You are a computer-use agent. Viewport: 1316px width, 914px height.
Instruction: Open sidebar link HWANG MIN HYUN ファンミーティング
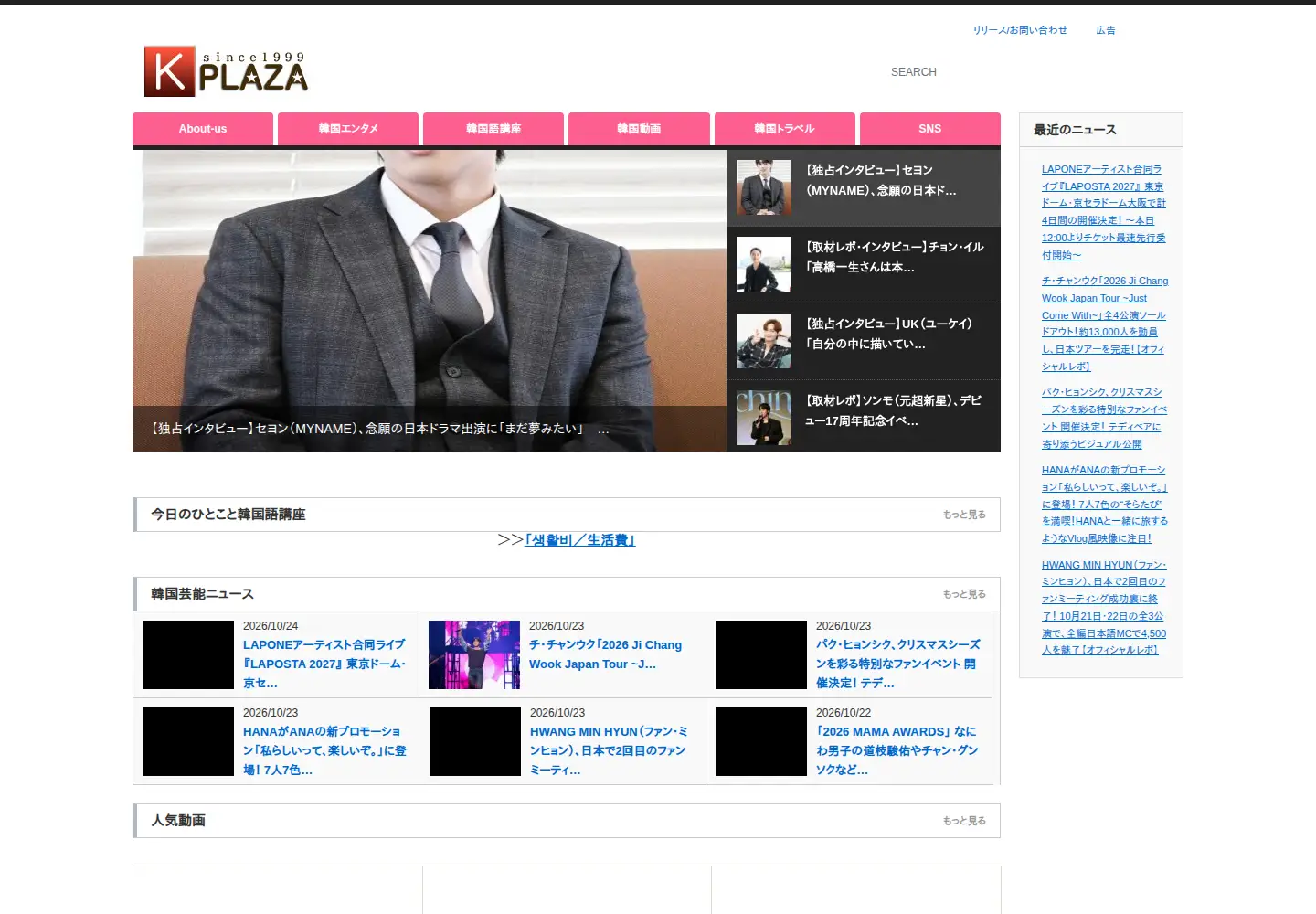click(1104, 607)
